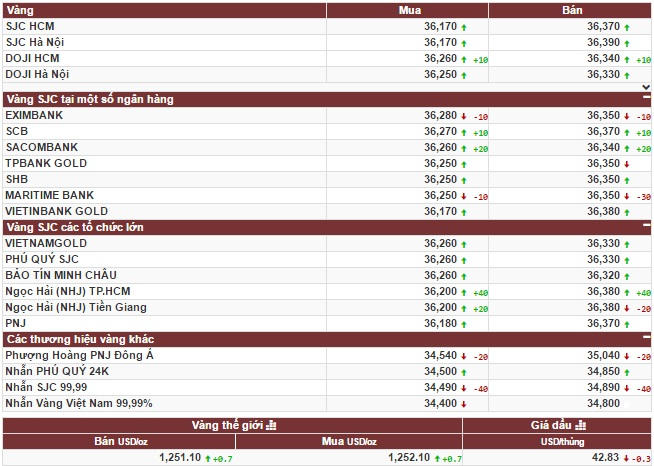Select Nhẫn Vàng Việt Nam 99,99% row
The image size is (654, 466).
78,403
